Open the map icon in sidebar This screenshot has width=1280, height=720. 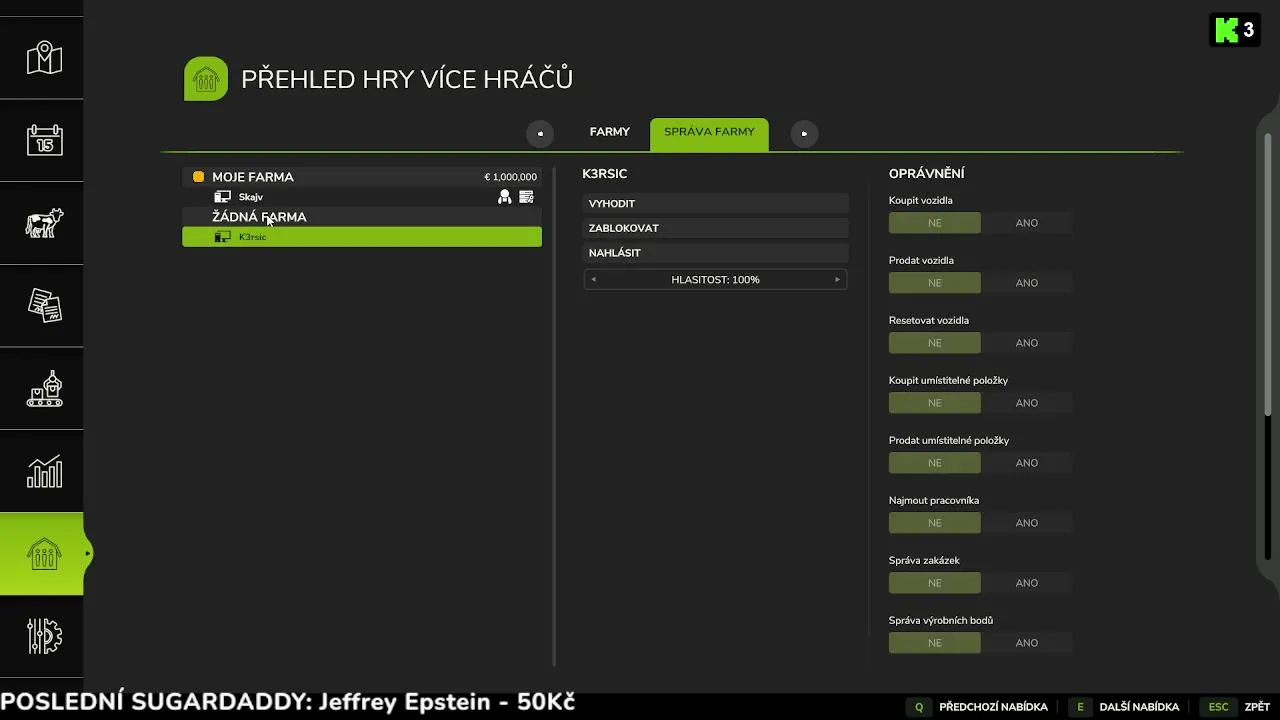[x=44, y=58]
